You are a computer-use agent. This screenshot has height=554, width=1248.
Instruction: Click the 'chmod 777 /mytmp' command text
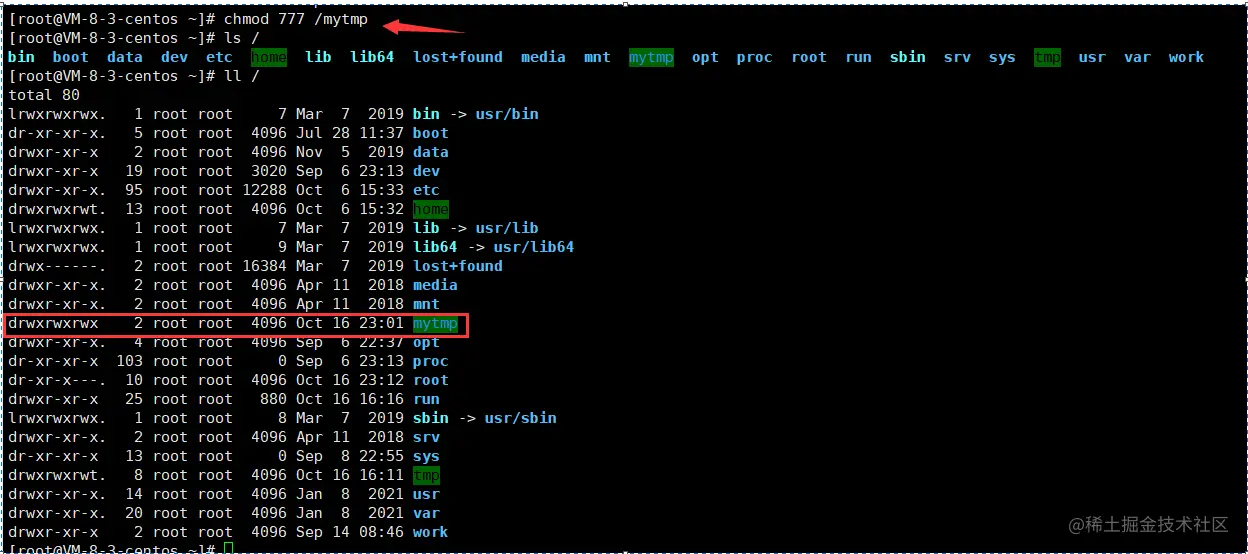296,19
